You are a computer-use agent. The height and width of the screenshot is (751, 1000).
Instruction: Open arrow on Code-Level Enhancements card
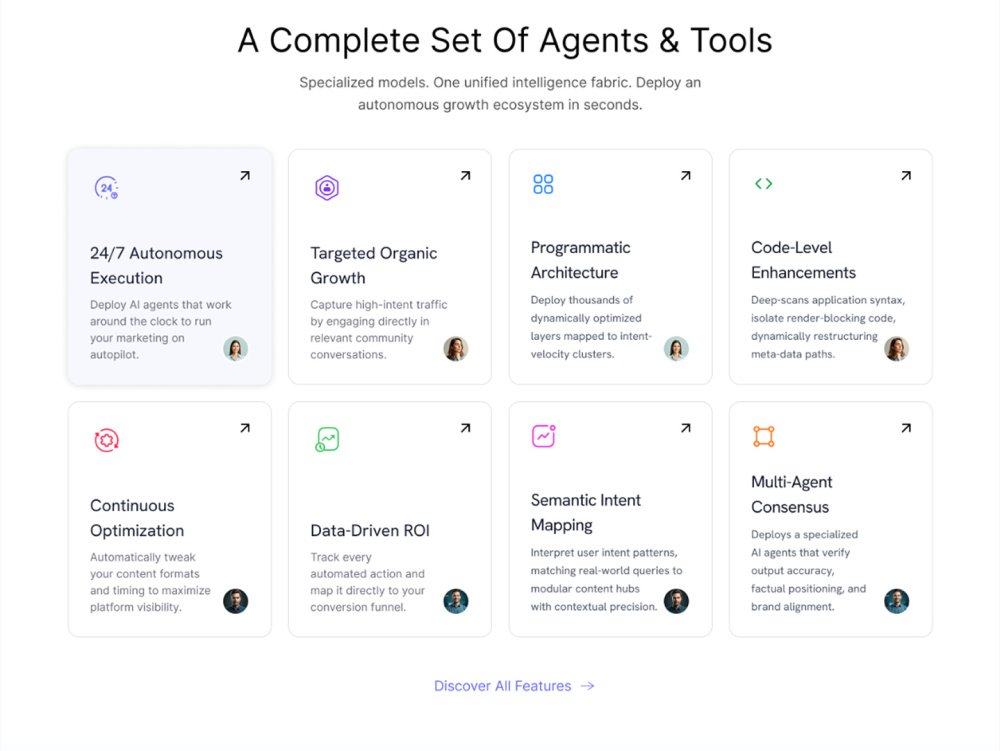pos(906,175)
